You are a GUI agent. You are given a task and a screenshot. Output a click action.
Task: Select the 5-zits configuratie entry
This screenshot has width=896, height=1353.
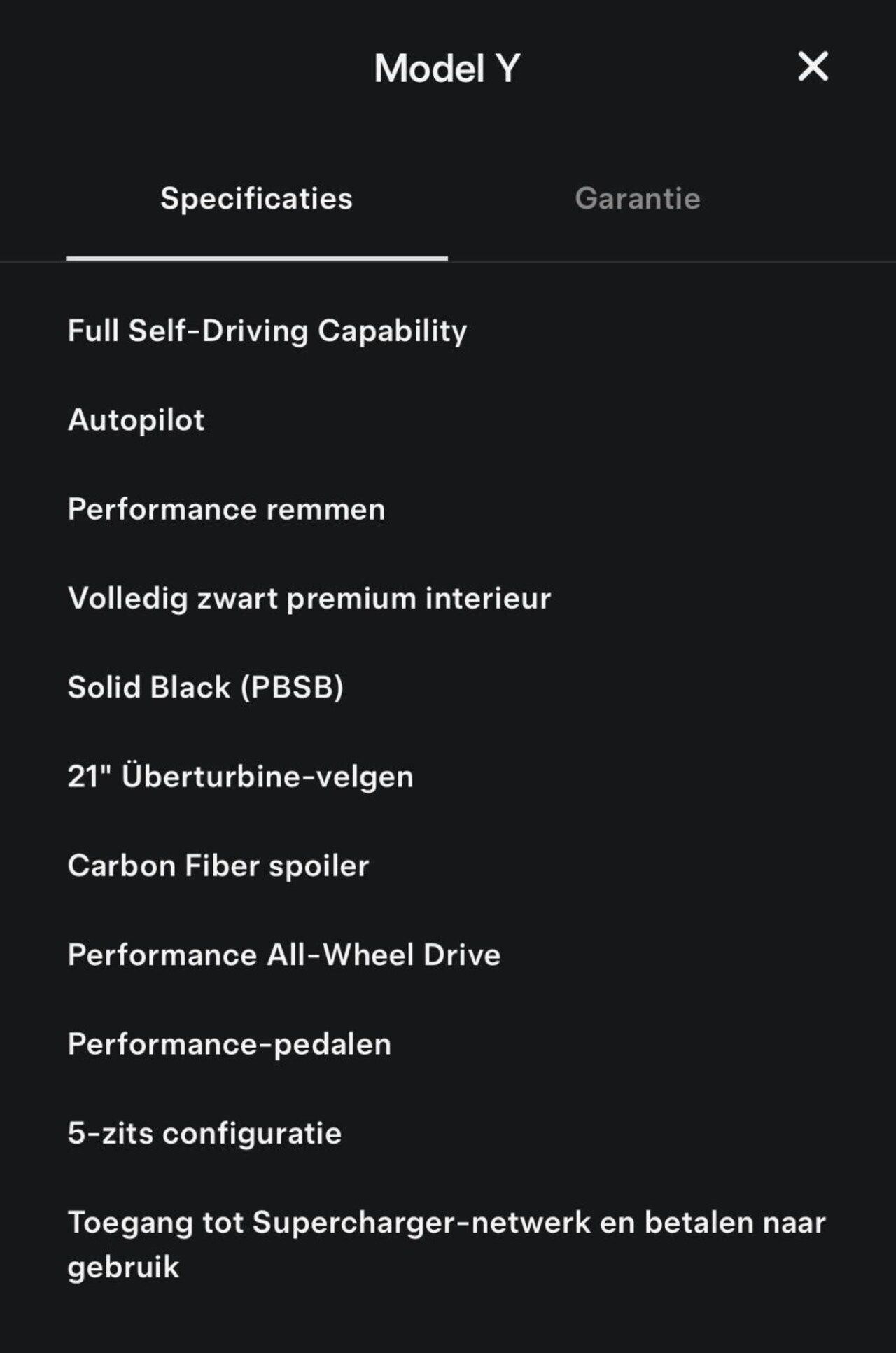[204, 1133]
